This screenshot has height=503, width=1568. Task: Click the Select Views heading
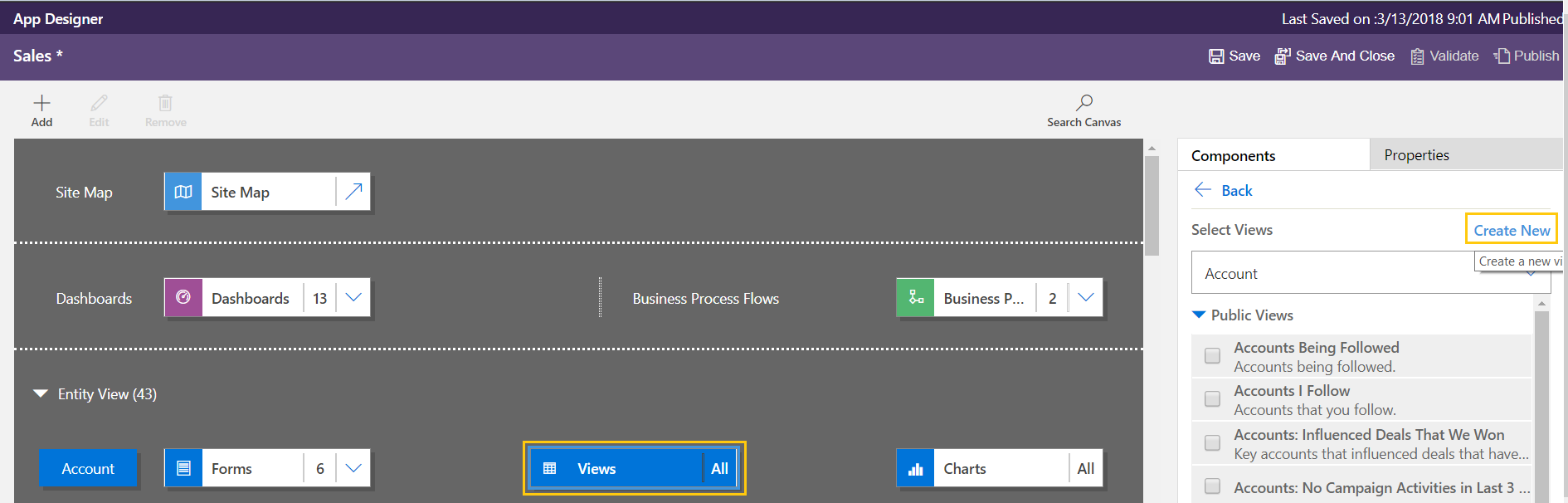click(1232, 230)
